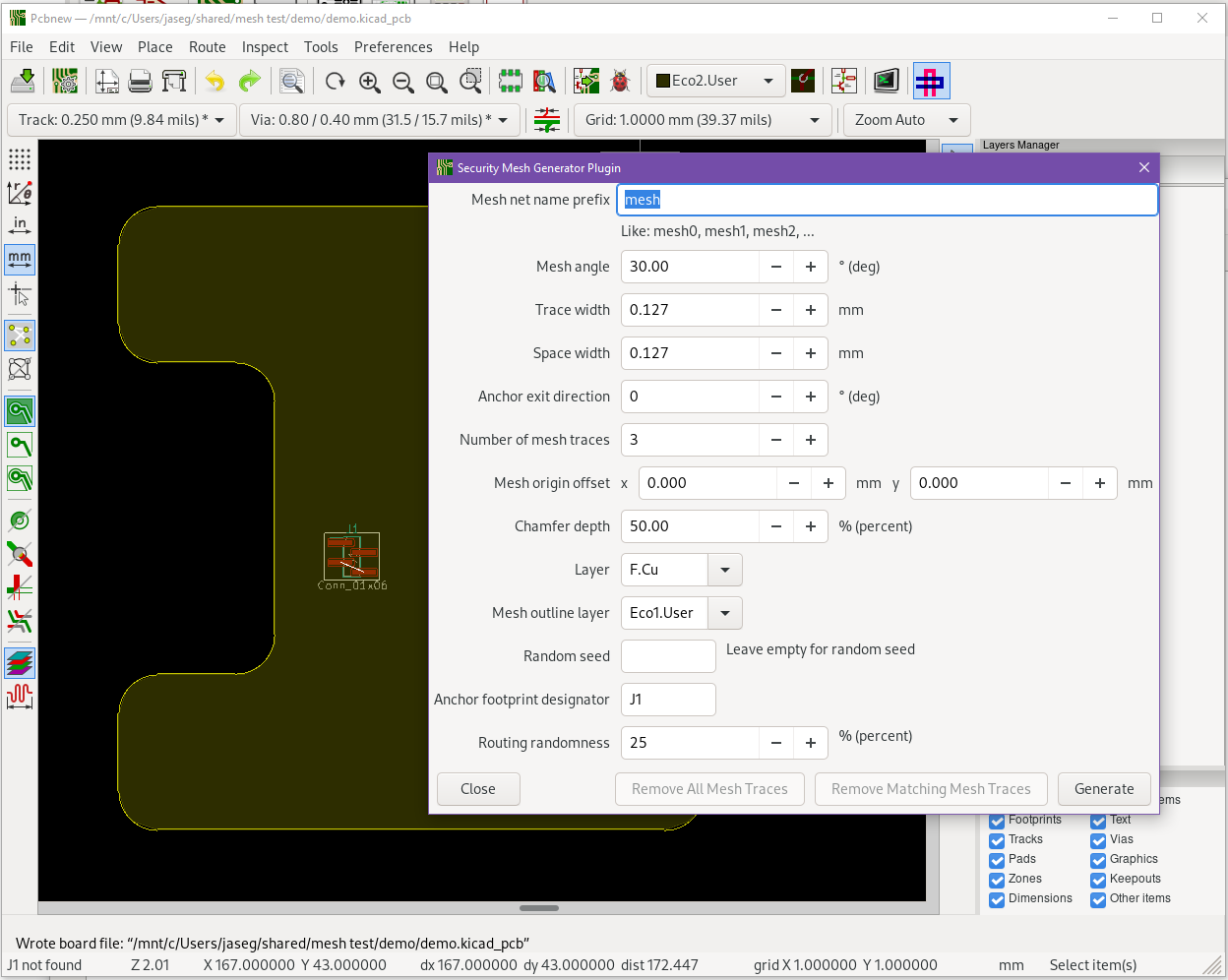The height and width of the screenshot is (980, 1228).
Task: Open the Track width dropdown
Action: [x=218, y=120]
